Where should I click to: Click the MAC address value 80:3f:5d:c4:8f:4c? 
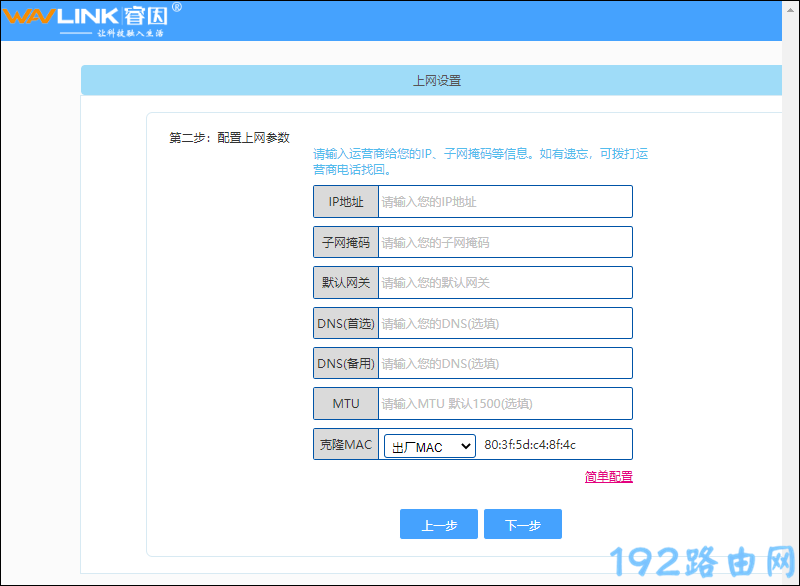pyautogui.click(x=530, y=445)
